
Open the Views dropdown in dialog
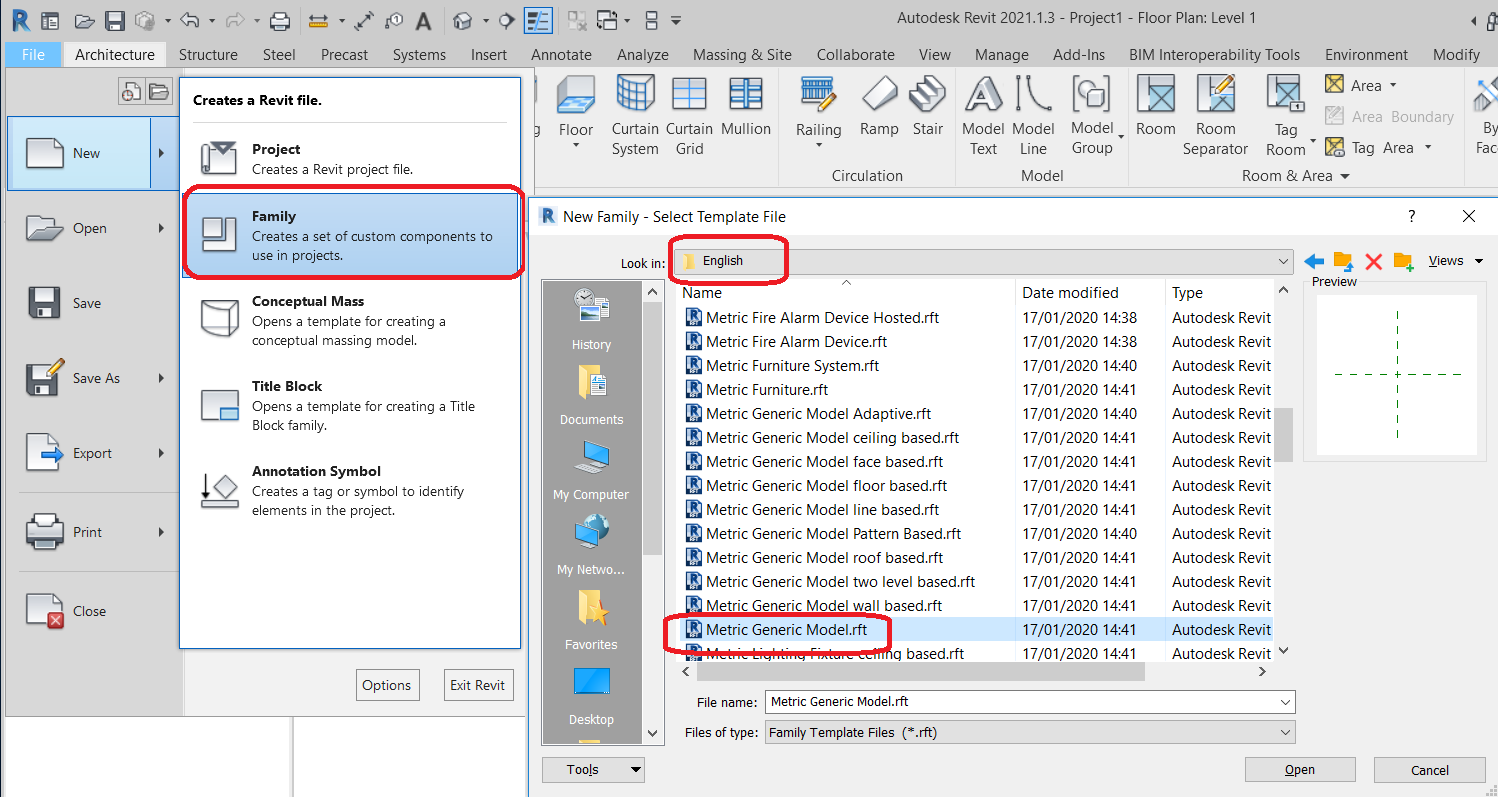(1454, 261)
